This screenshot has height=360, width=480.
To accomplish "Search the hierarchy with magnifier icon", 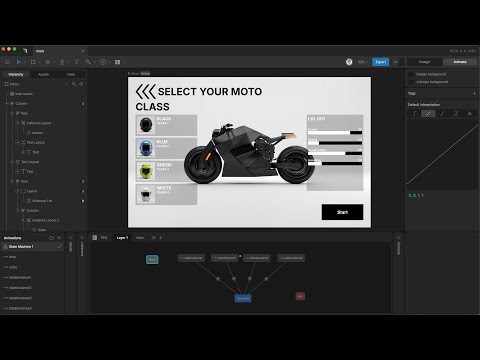I will click(74, 84).
